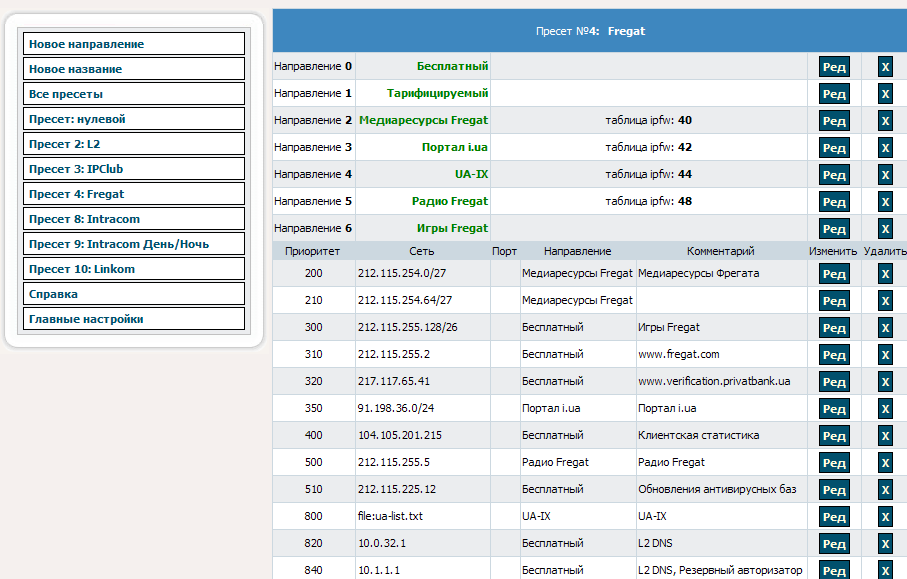907x579 pixels.
Task: Edit the www.verification.privatbank.ua rule
Action: click(x=834, y=382)
